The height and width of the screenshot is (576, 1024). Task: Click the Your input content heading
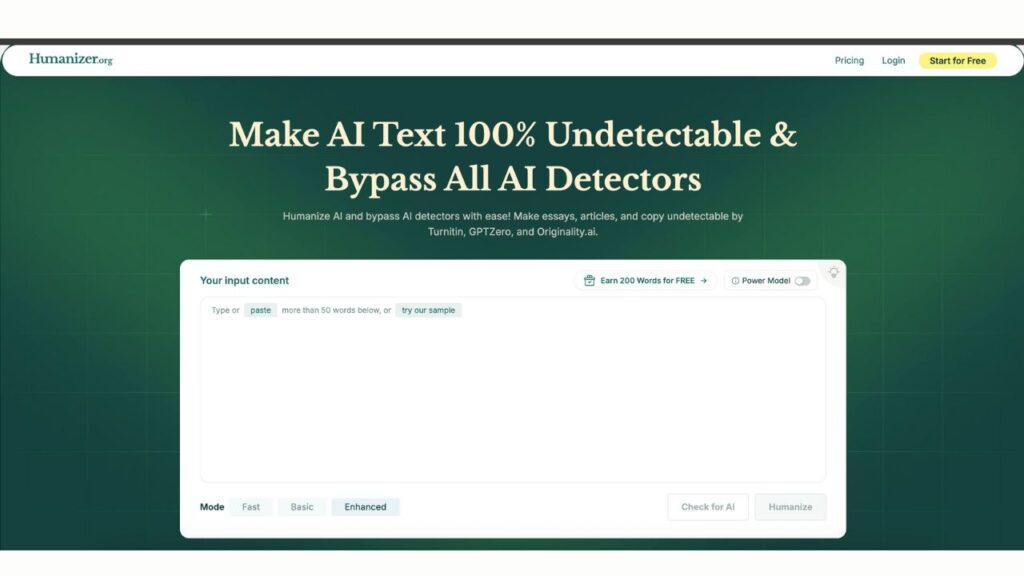click(x=244, y=281)
